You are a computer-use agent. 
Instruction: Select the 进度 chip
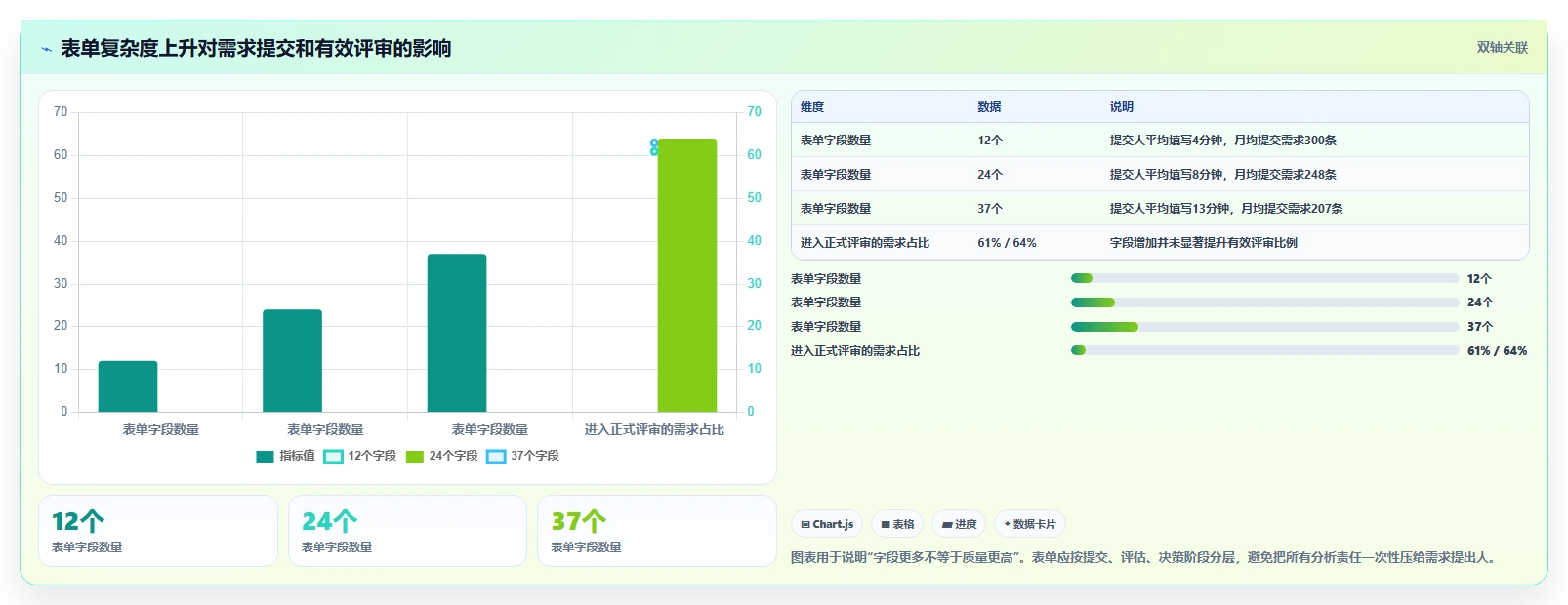click(959, 524)
